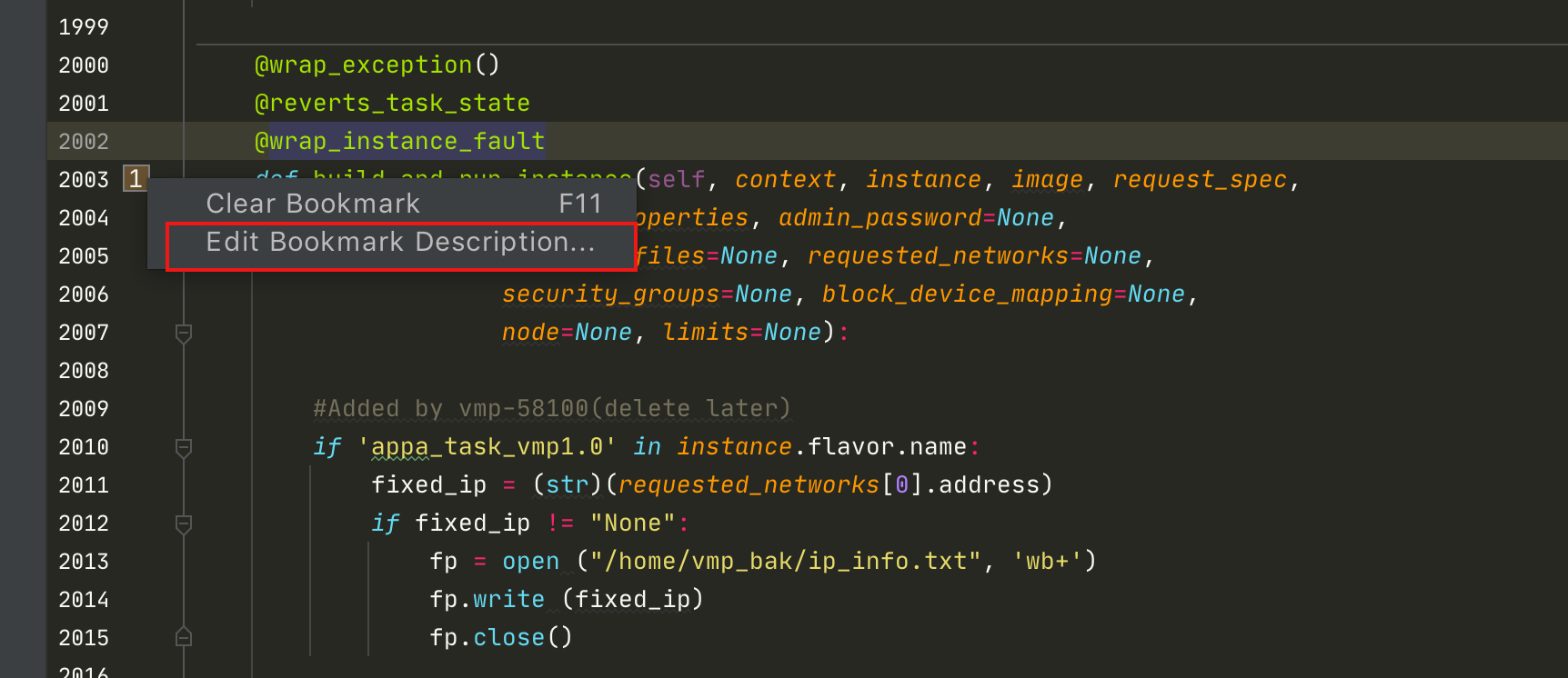
Task: Click the @reverts_task_state decorator
Action: pos(392,104)
